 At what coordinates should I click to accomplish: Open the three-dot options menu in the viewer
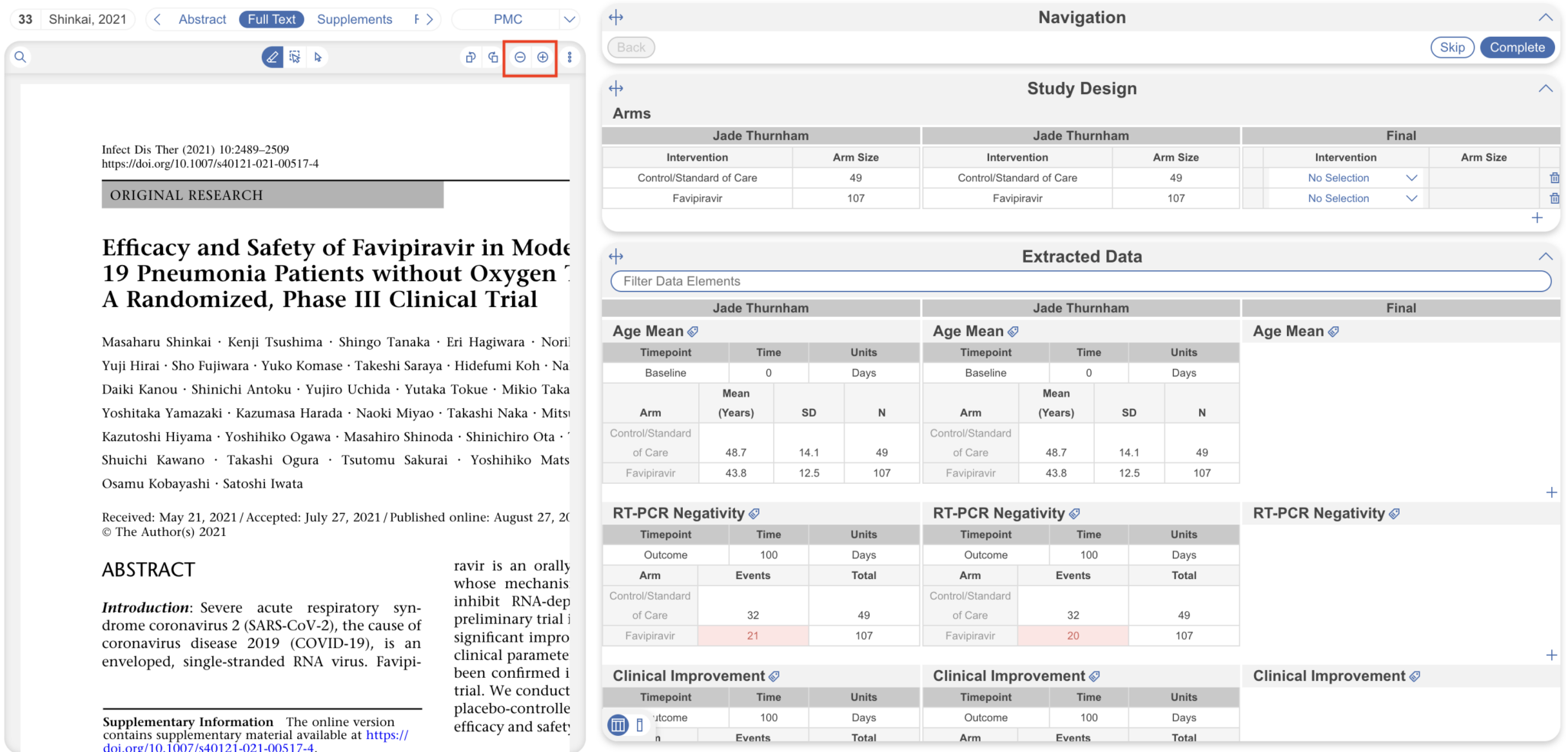pyautogui.click(x=571, y=57)
